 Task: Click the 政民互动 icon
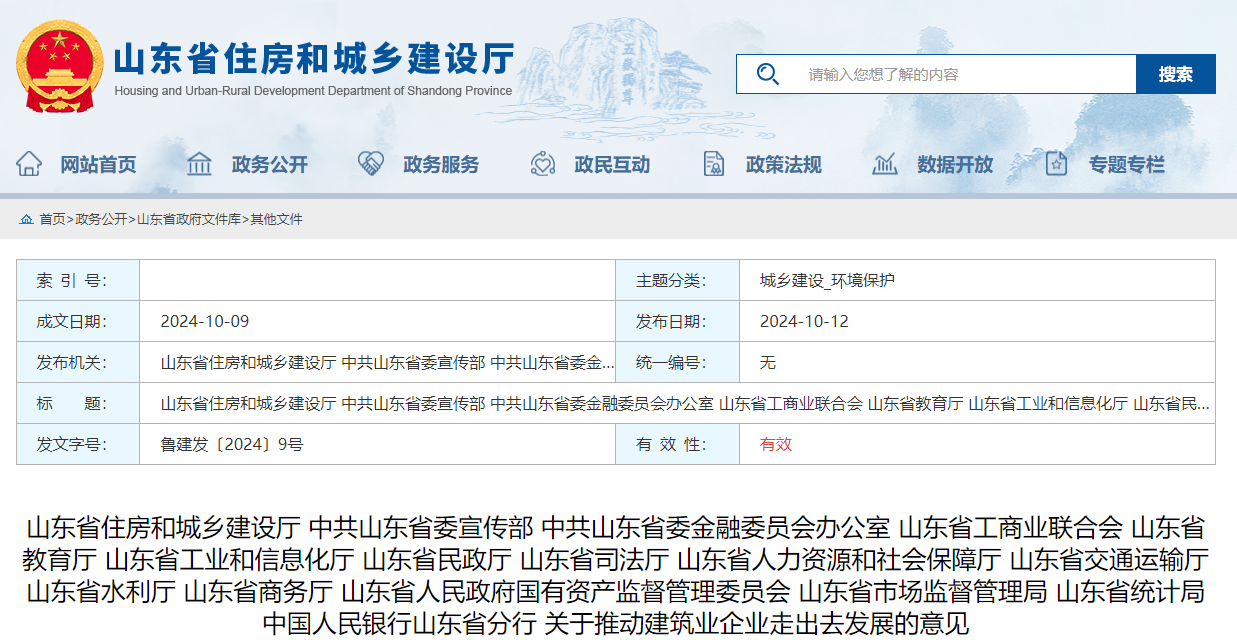(542, 164)
